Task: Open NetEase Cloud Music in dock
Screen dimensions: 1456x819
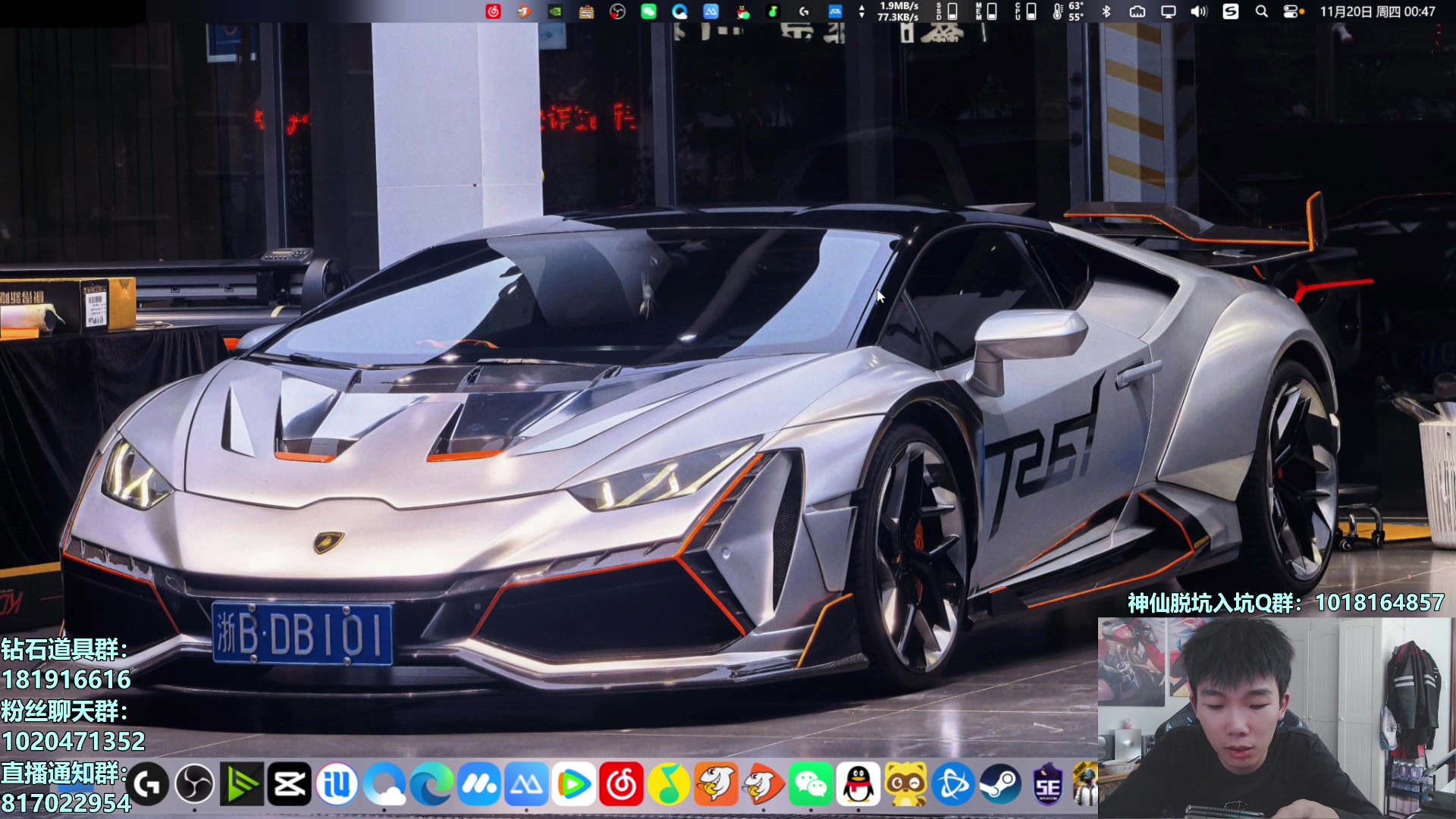Action: tap(621, 784)
